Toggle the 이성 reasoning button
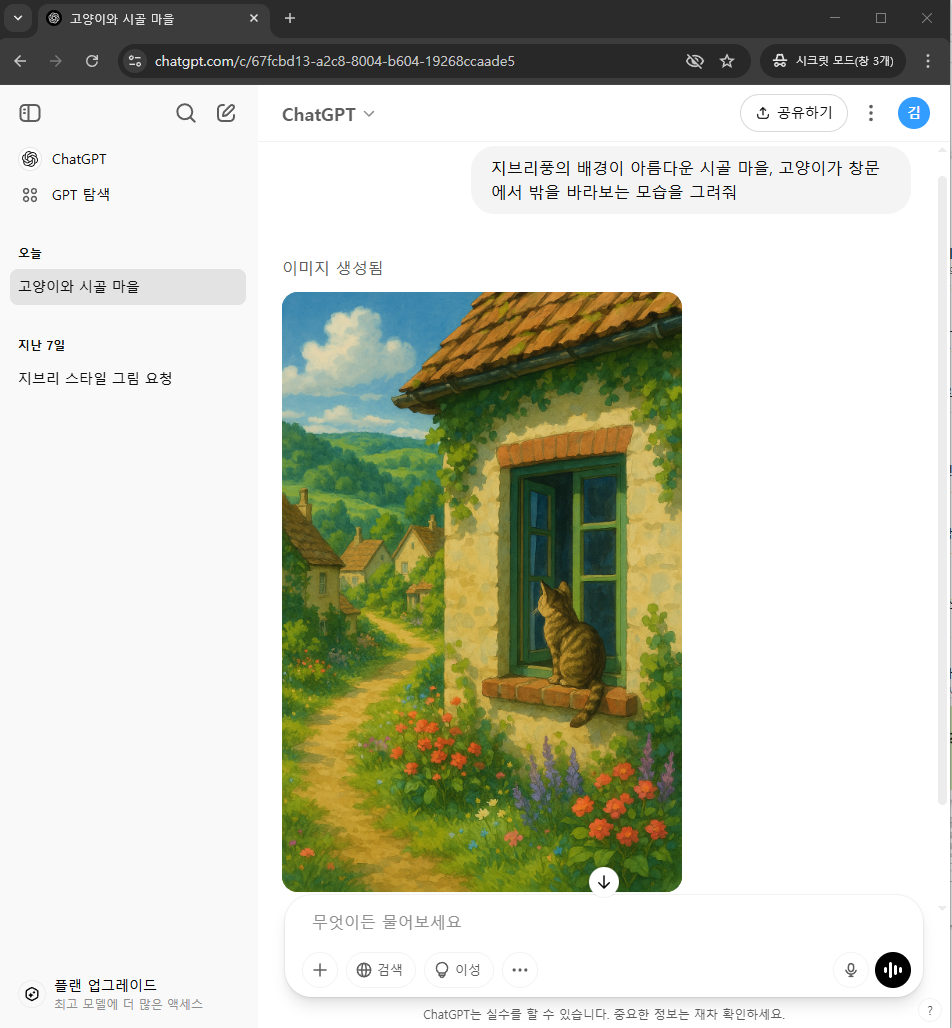This screenshot has width=952, height=1028. pos(458,970)
